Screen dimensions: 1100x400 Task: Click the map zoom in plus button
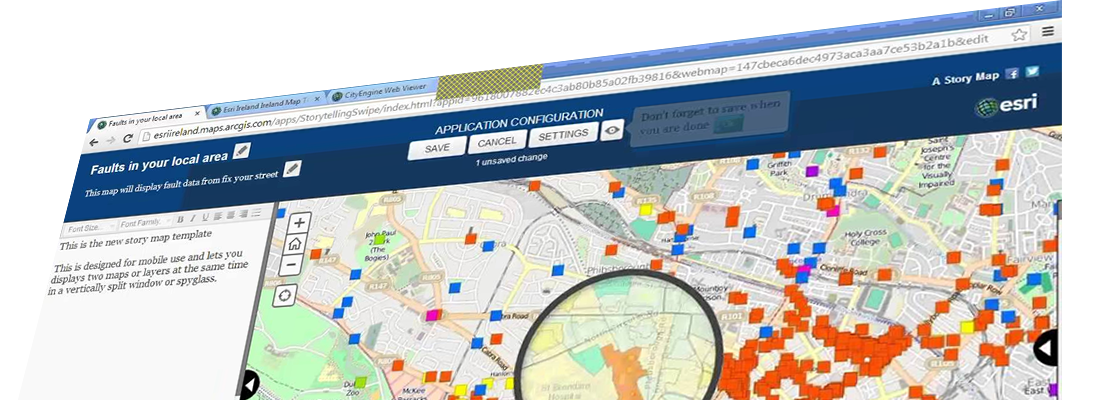tap(299, 223)
